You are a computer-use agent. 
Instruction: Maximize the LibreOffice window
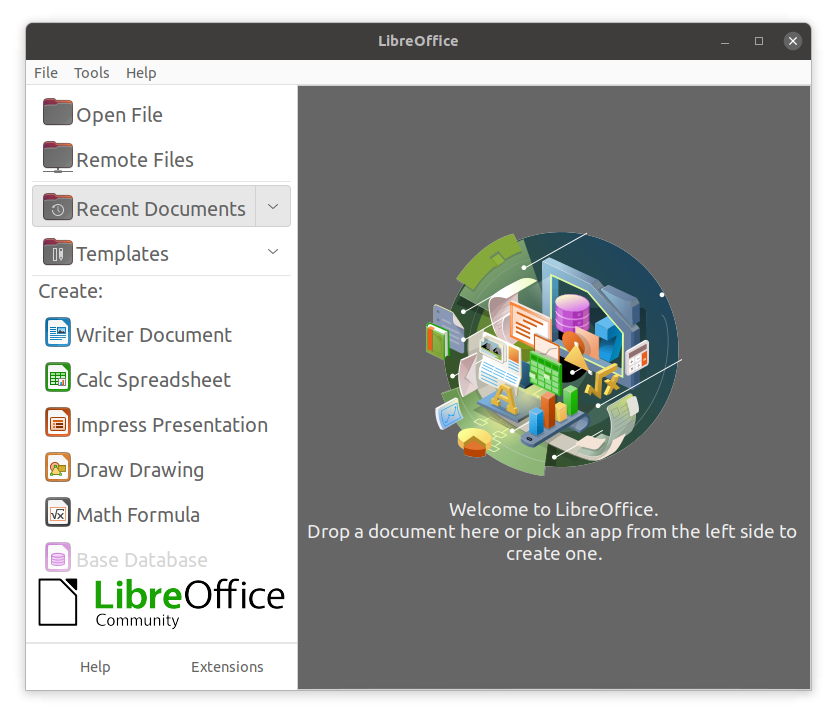coord(759,41)
